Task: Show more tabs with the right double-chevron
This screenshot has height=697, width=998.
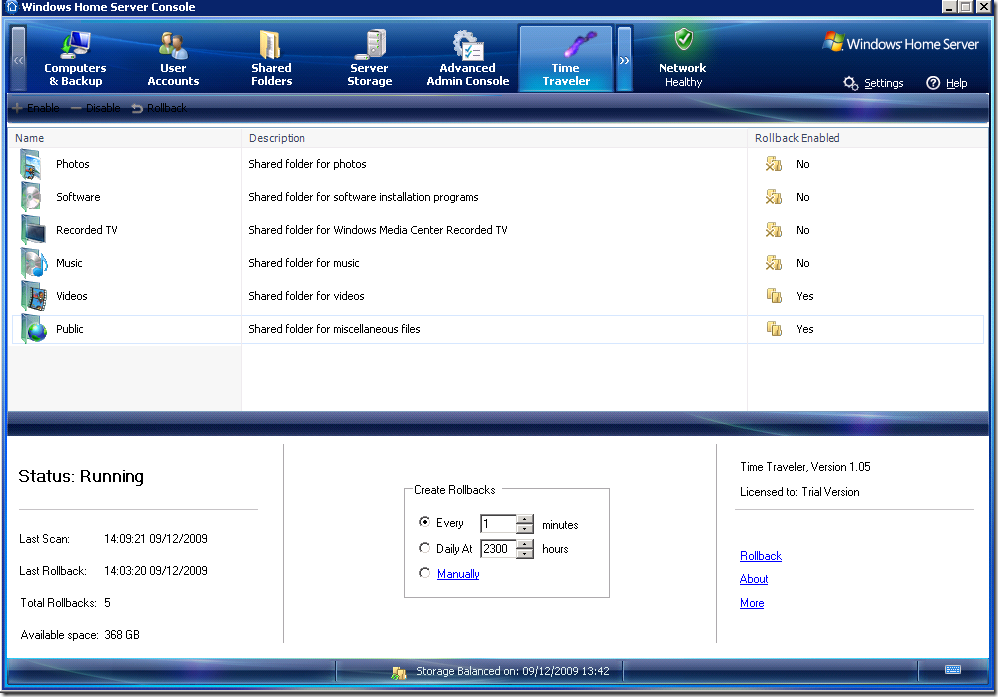Action: [x=624, y=59]
